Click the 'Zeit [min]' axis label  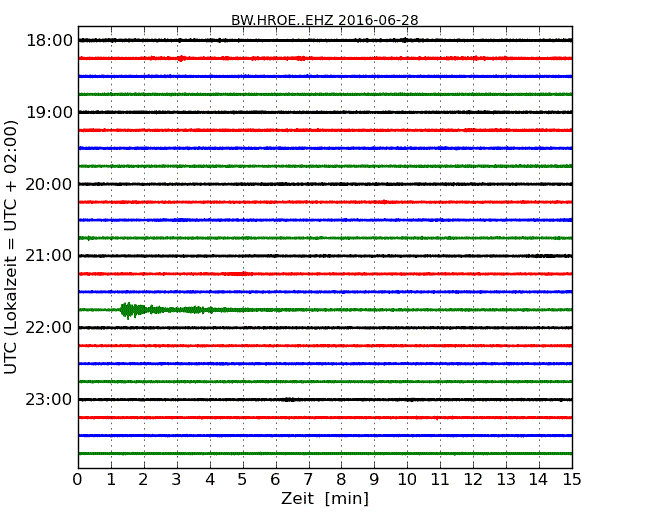(325, 498)
